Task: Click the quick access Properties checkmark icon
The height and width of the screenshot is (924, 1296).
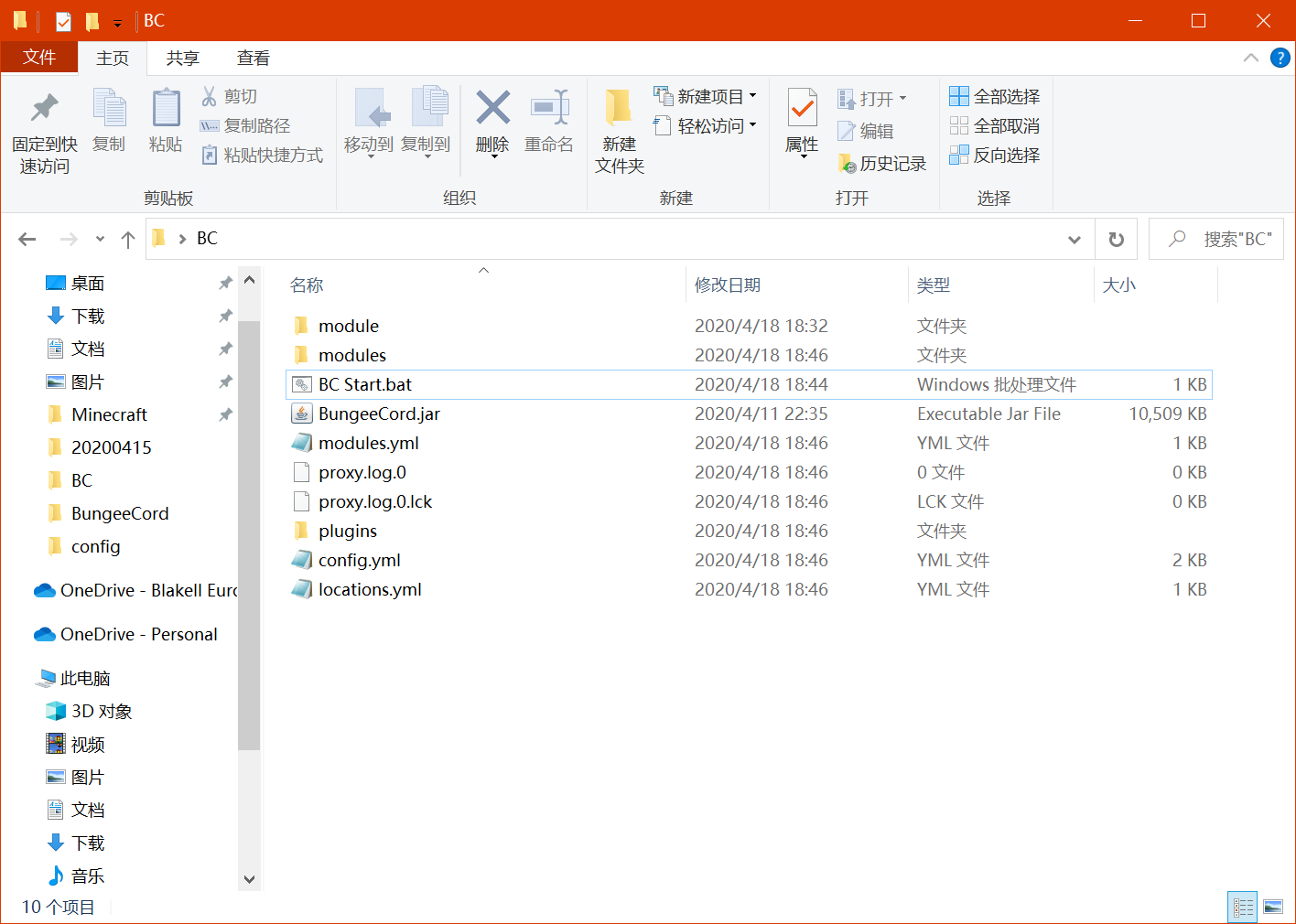Action: click(x=63, y=20)
